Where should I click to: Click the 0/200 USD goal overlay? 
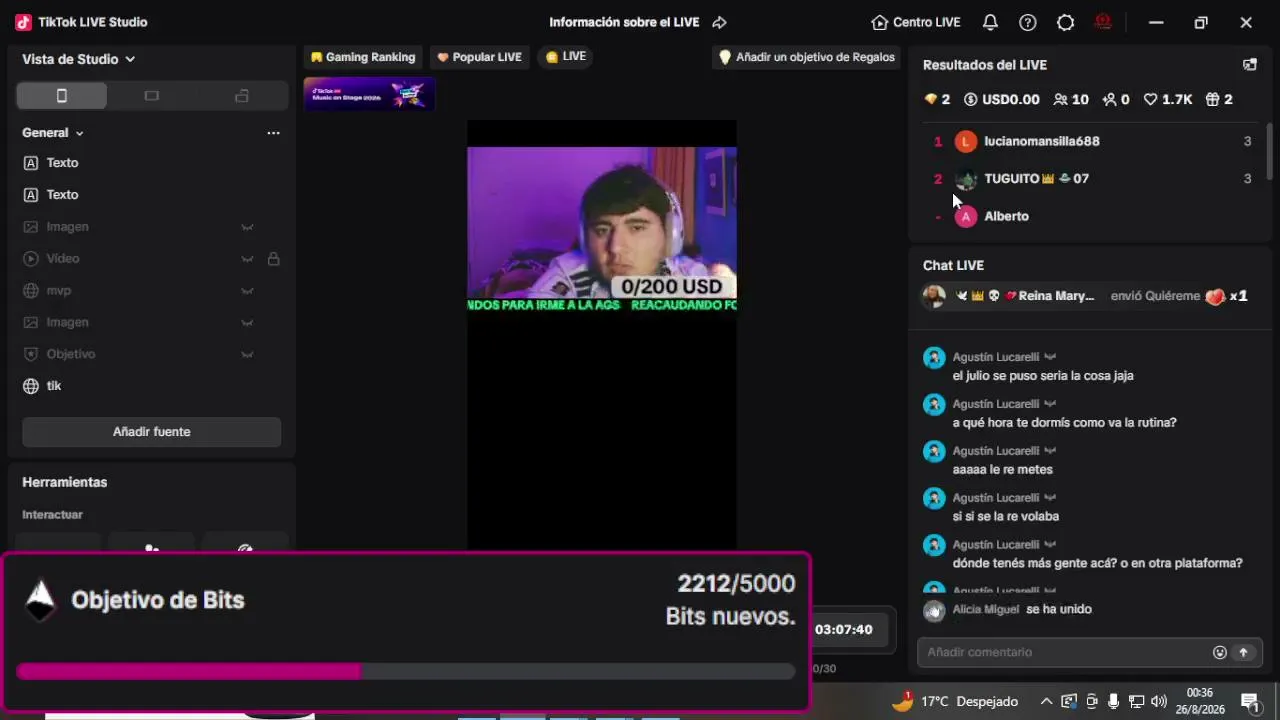coord(672,287)
